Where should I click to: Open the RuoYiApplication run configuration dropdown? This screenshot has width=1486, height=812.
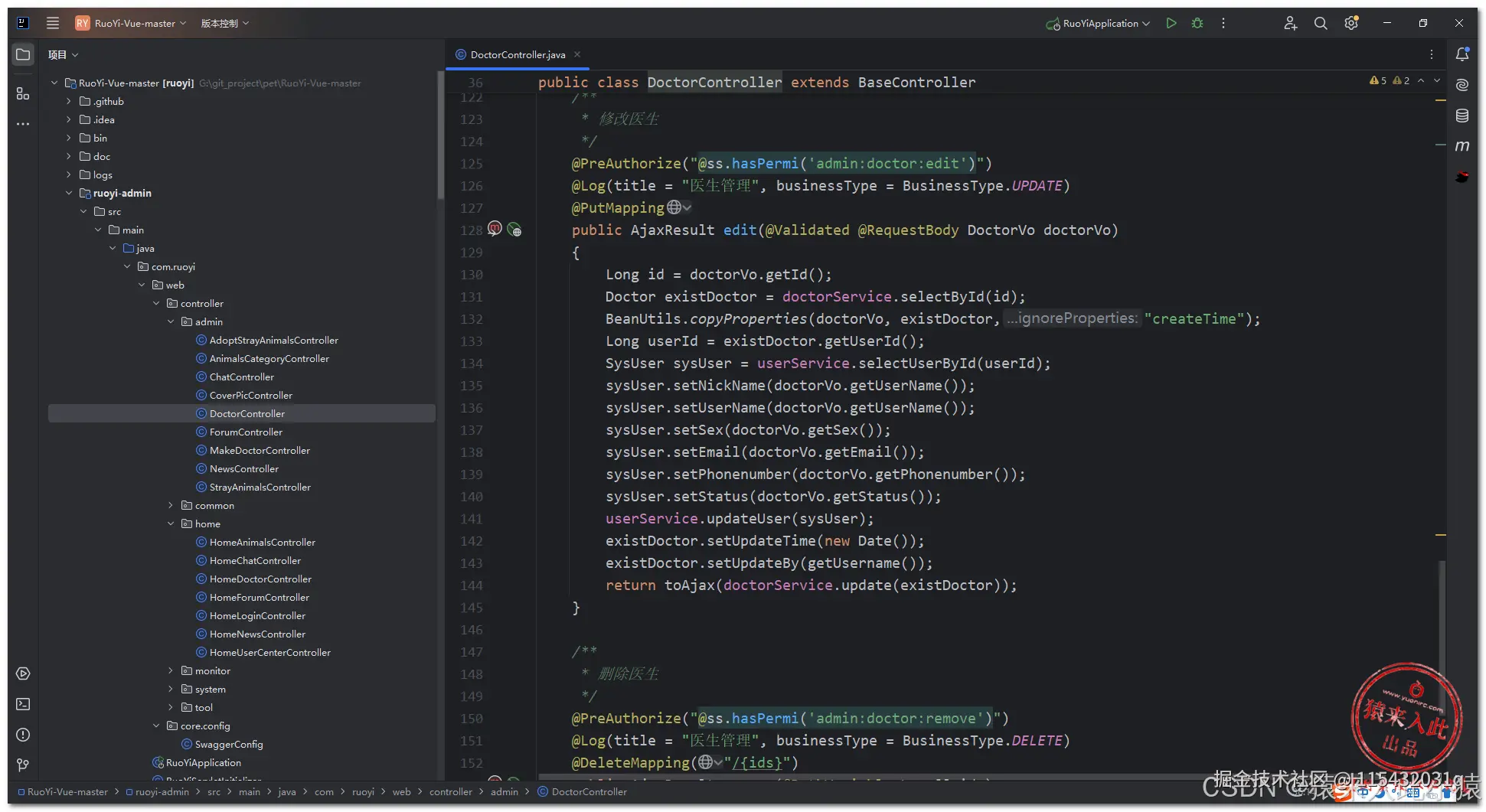(x=1098, y=23)
